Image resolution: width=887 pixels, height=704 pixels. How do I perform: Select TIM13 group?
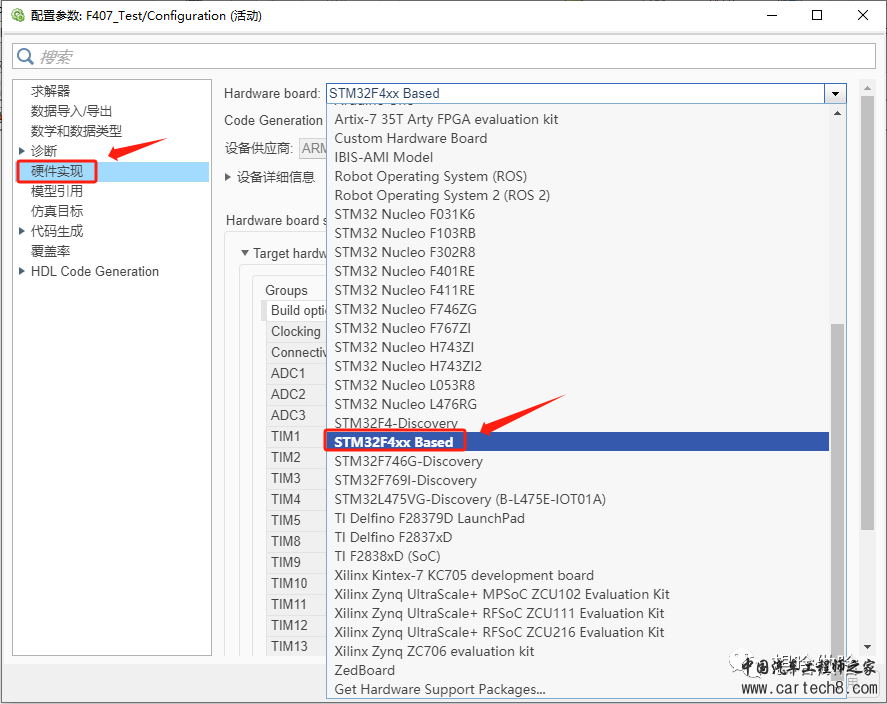point(295,646)
